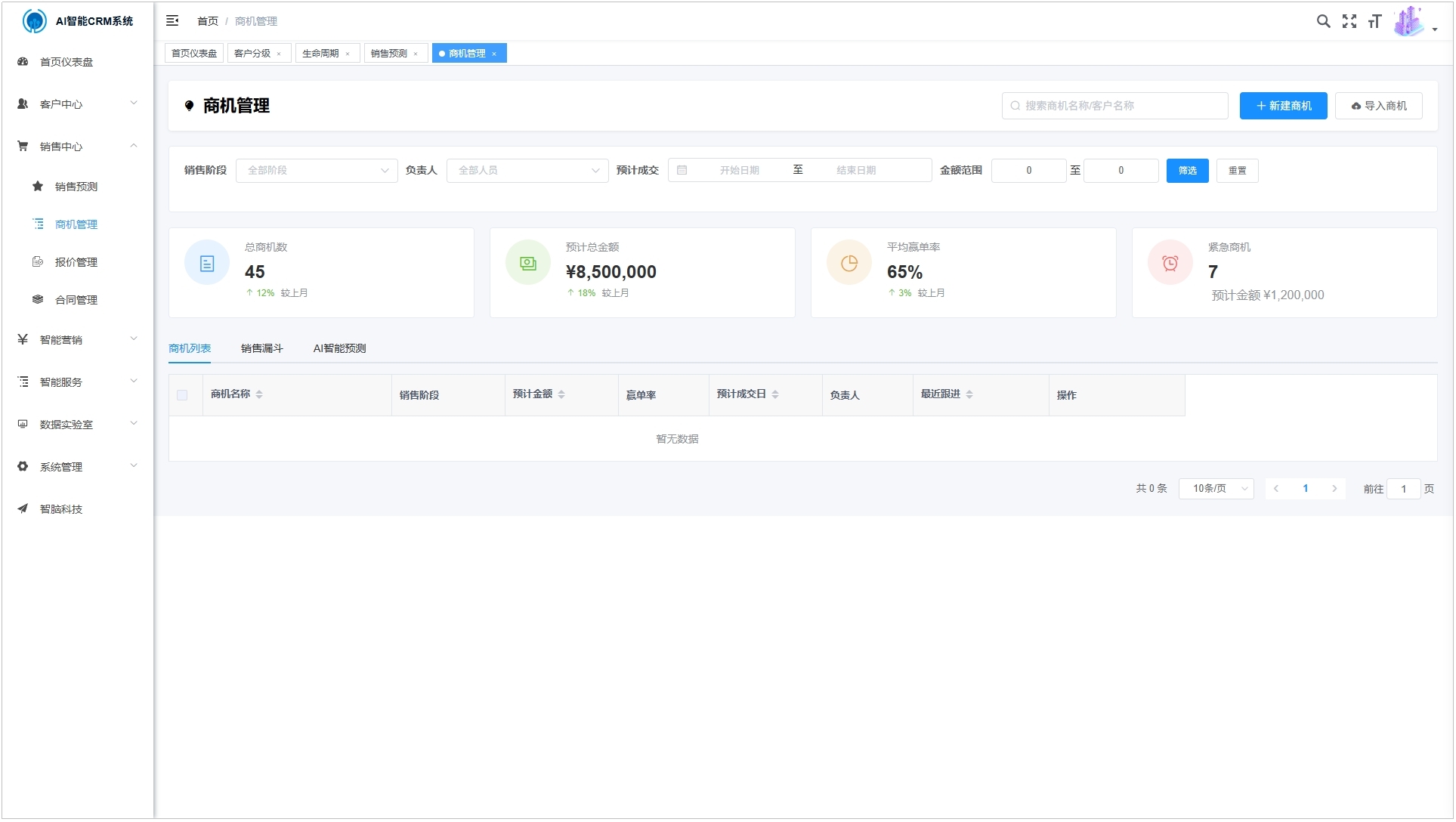Click the 报价管理 document icon
Screen dimensions: 1456x822
tap(38, 261)
